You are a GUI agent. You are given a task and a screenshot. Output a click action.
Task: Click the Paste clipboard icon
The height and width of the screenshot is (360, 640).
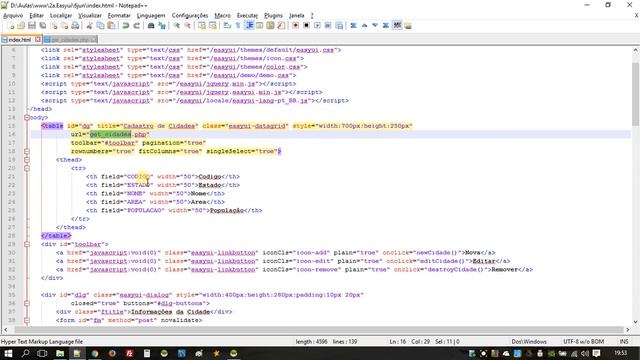pyautogui.click(x=111, y=26)
